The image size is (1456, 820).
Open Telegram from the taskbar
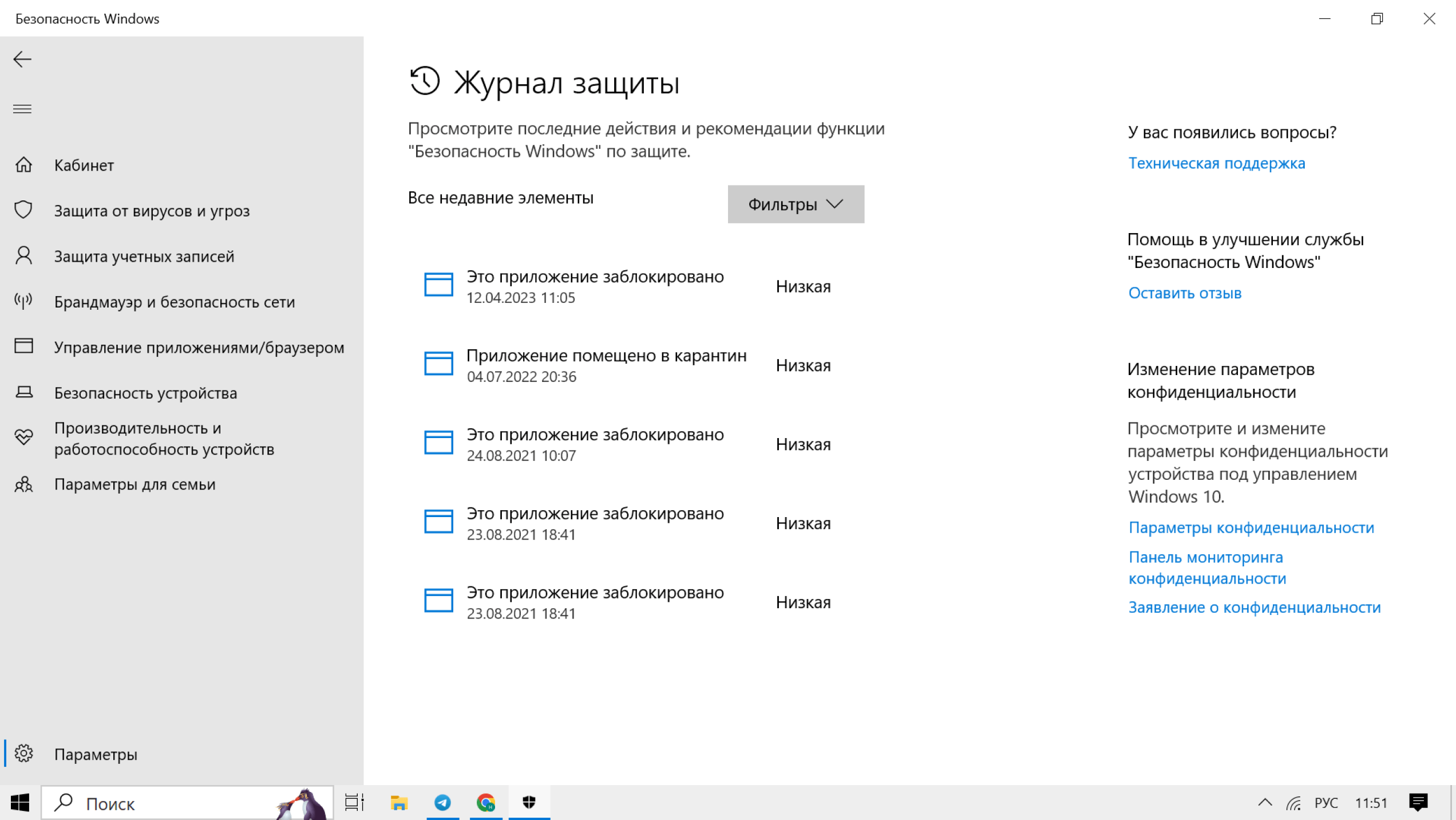[442, 803]
